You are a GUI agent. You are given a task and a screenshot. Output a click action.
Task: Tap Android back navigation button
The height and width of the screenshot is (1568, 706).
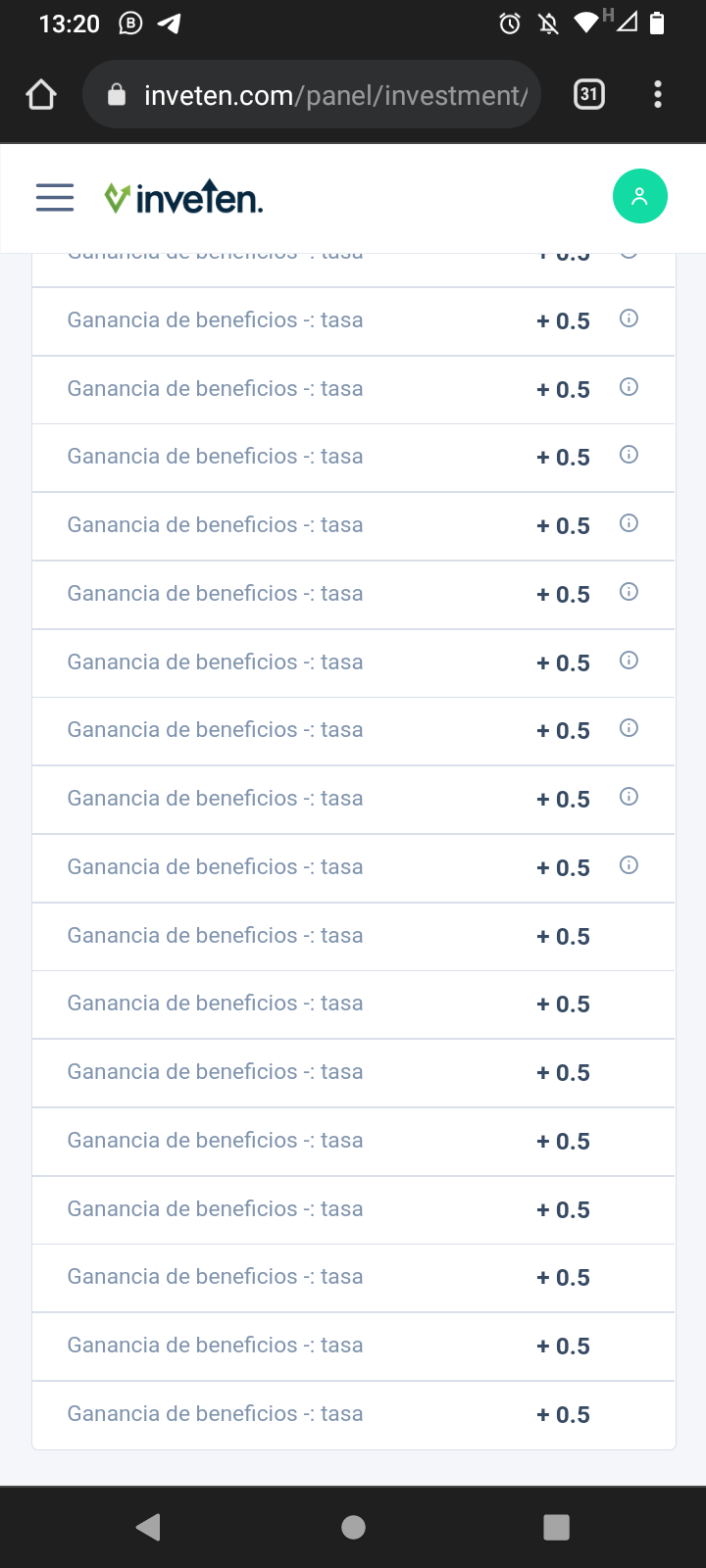click(x=149, y=1527)
